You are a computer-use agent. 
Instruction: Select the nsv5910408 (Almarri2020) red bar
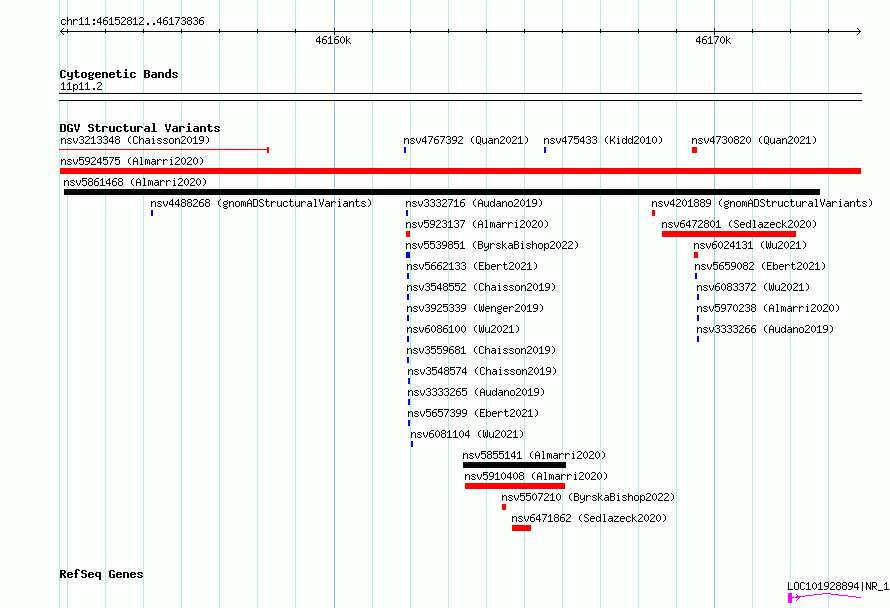point(515,486)
